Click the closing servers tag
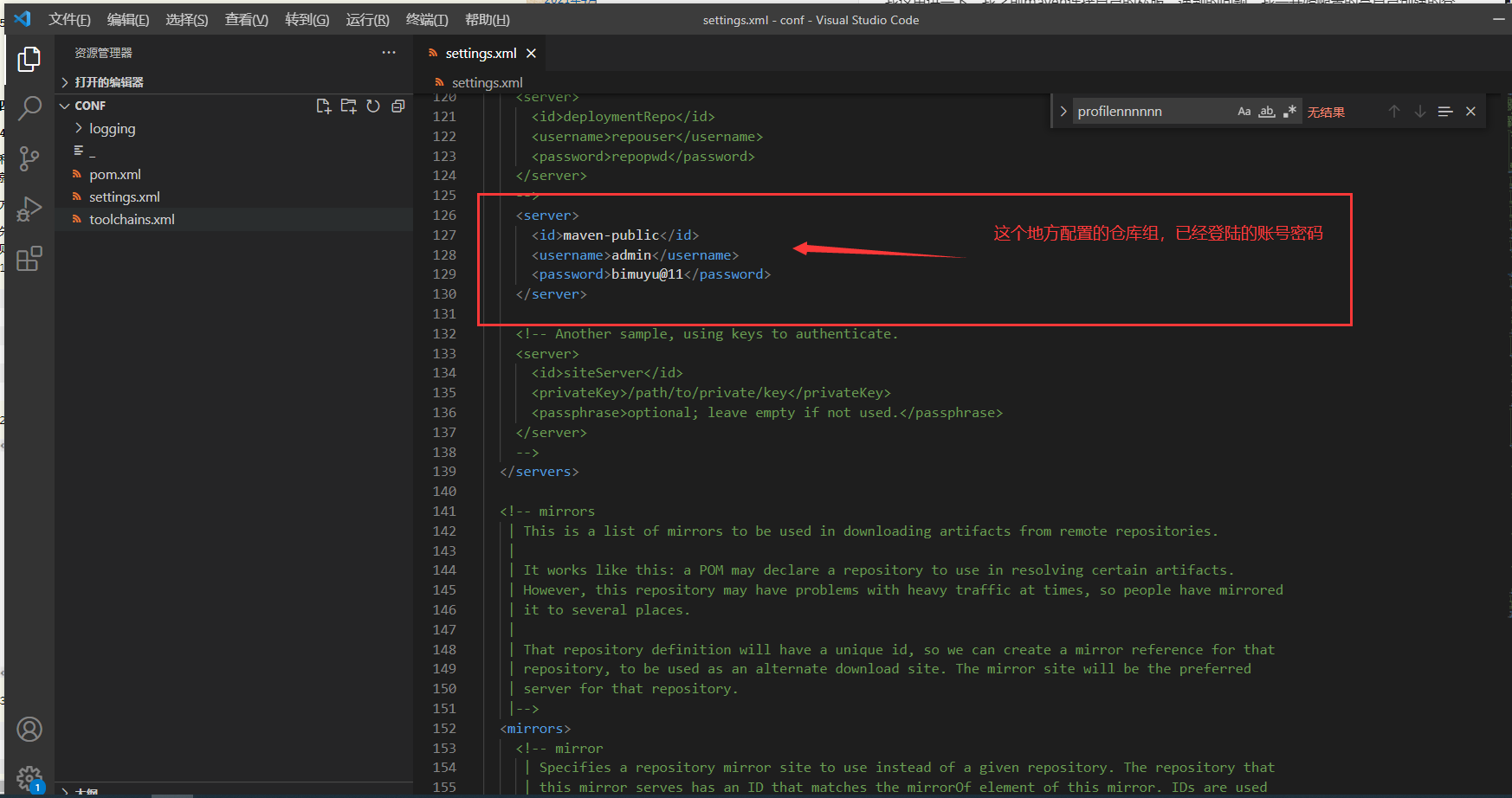Image resolution: width=1512 pixels, height=798 pixels. [x=539, y=472]
